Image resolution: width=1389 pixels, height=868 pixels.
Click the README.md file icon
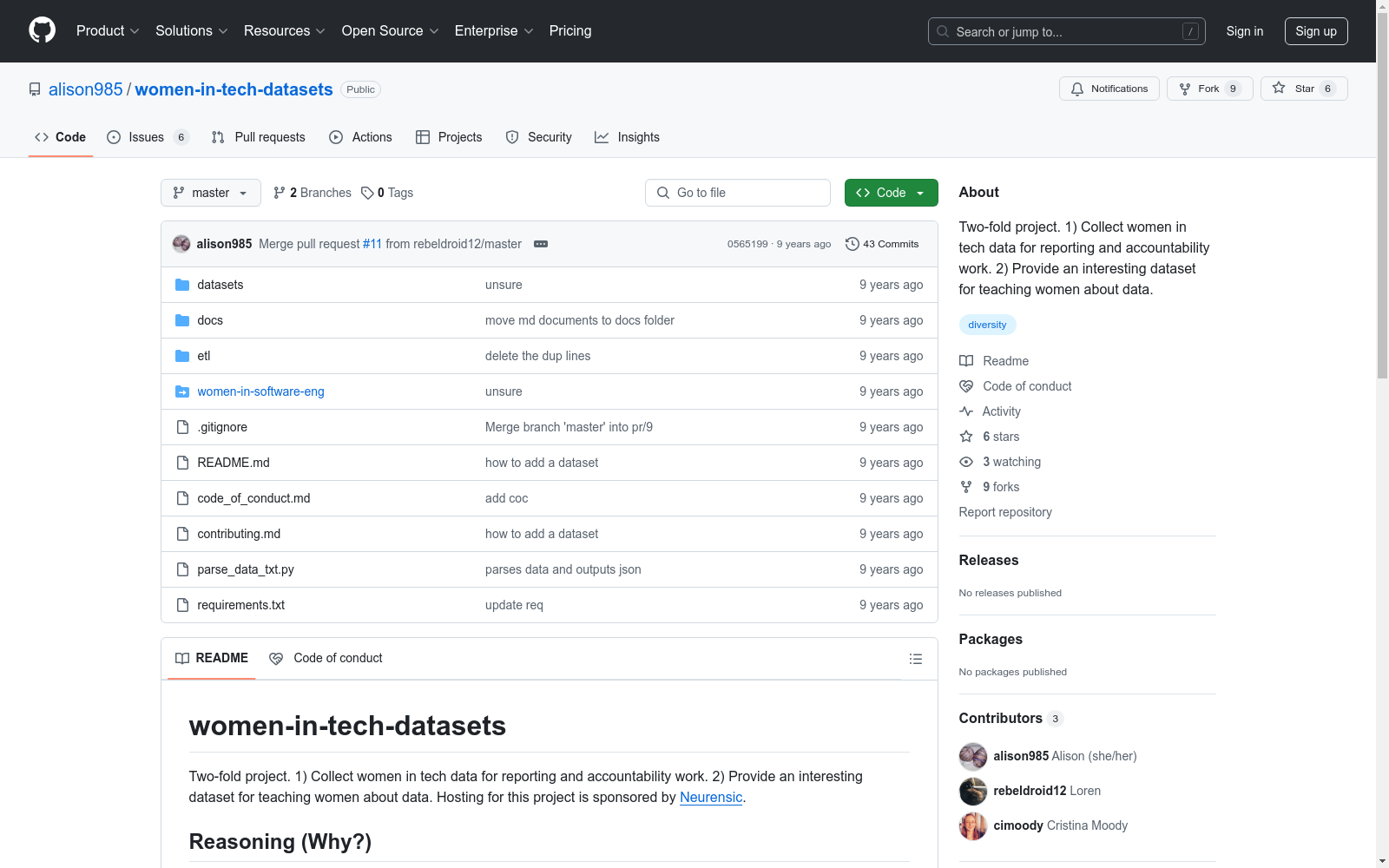point(182,463)
